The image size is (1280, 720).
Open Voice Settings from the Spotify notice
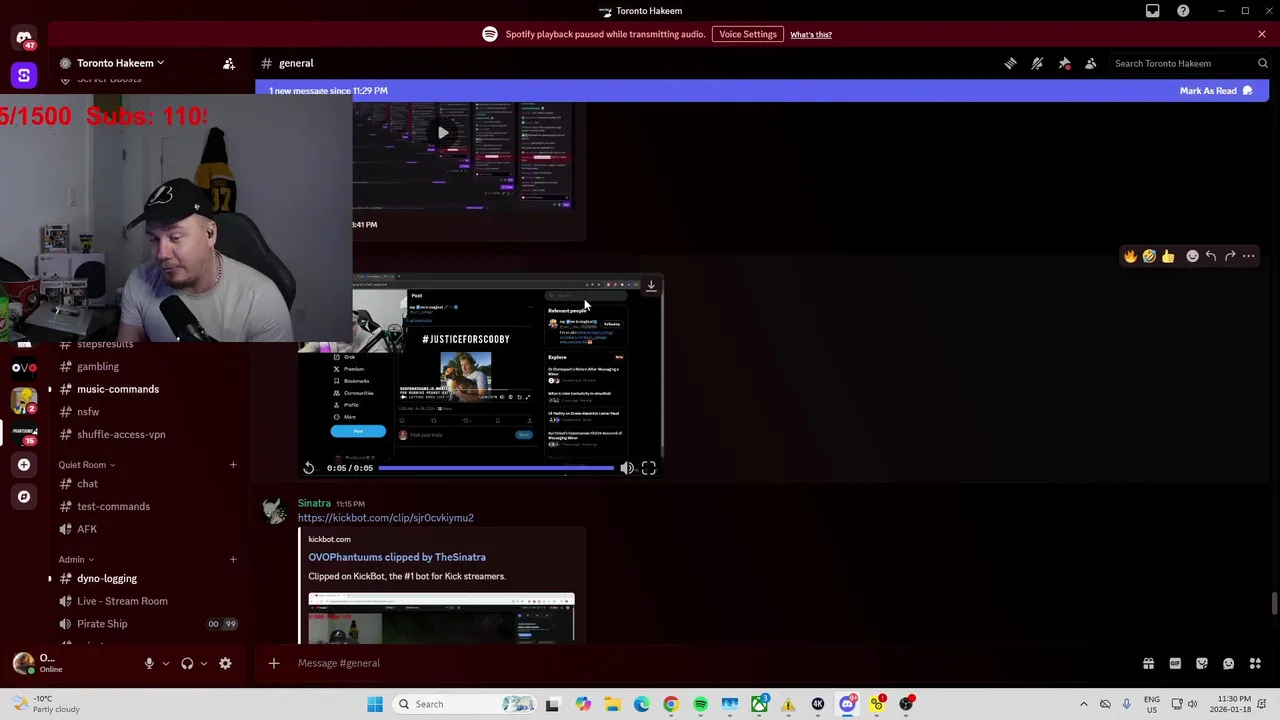coord(747,34)
